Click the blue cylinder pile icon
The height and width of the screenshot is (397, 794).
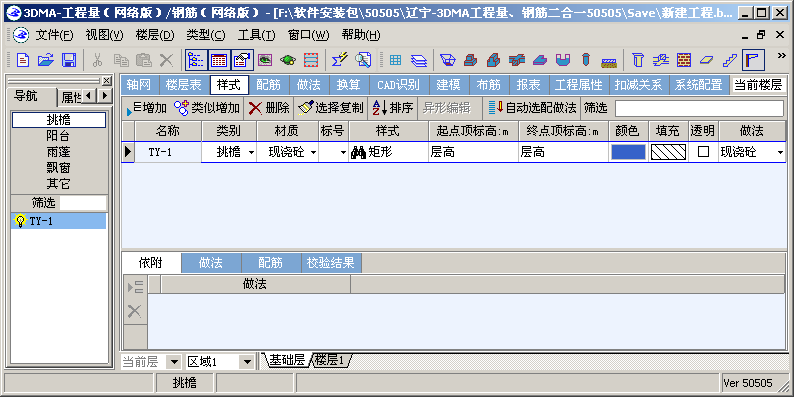586,60
